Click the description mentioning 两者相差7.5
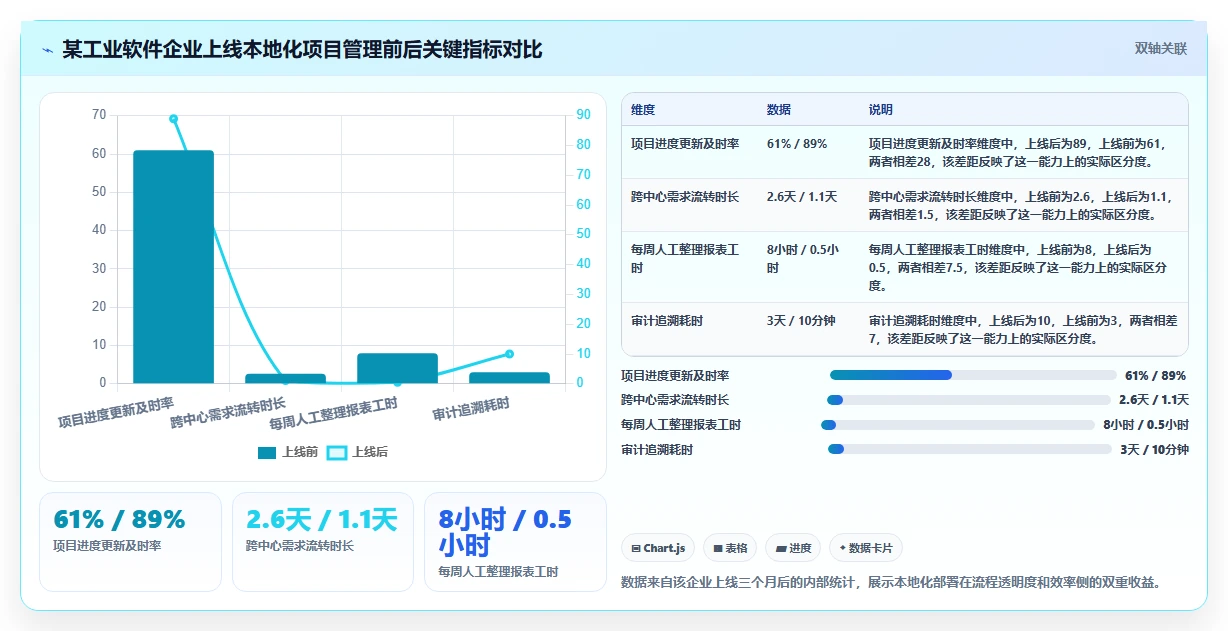The width and height of the screenshot is (1228, 631). click(1018, 267)
